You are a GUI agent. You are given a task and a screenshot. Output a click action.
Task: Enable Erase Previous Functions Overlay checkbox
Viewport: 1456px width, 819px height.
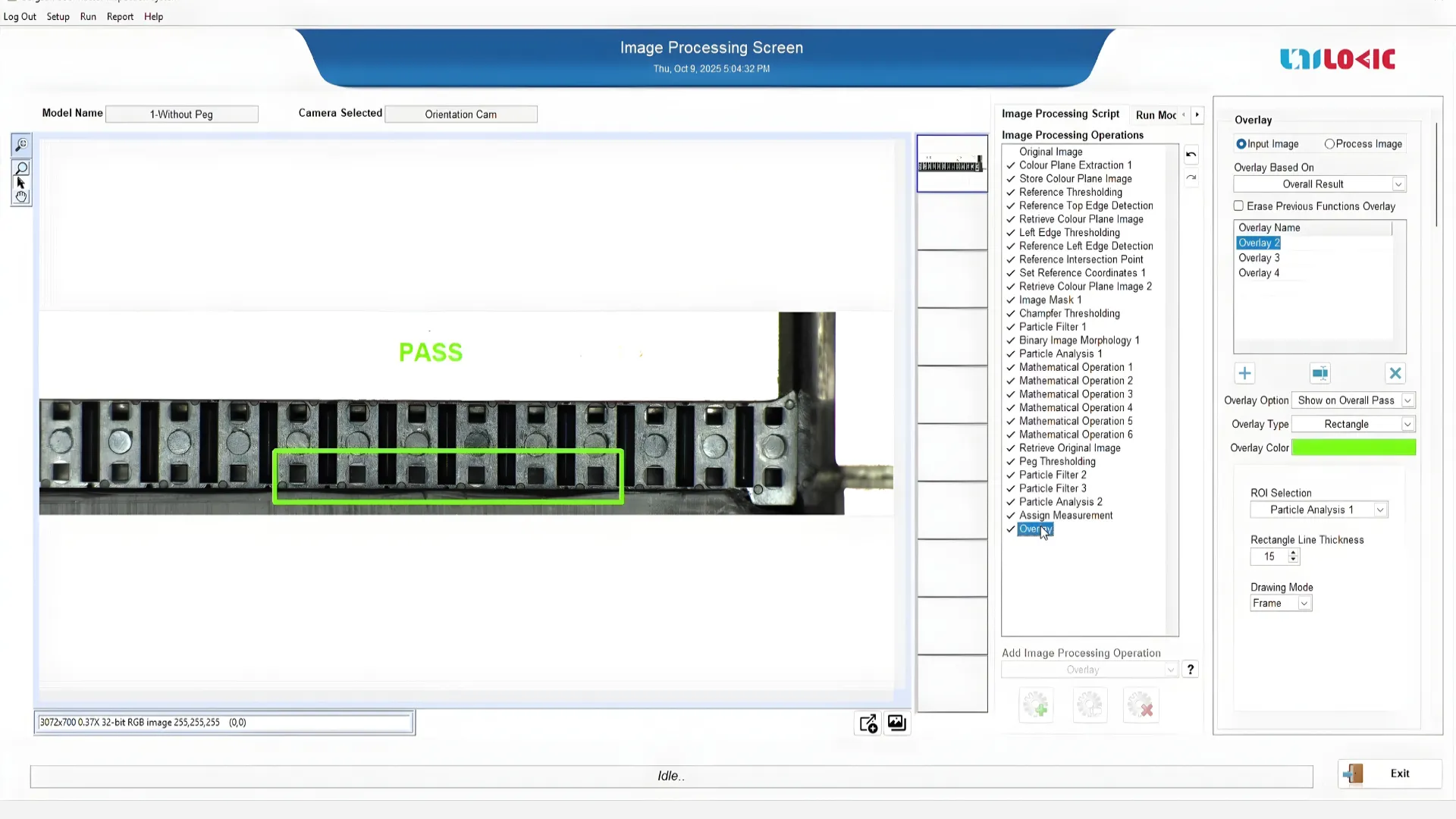coord(1238,206)
